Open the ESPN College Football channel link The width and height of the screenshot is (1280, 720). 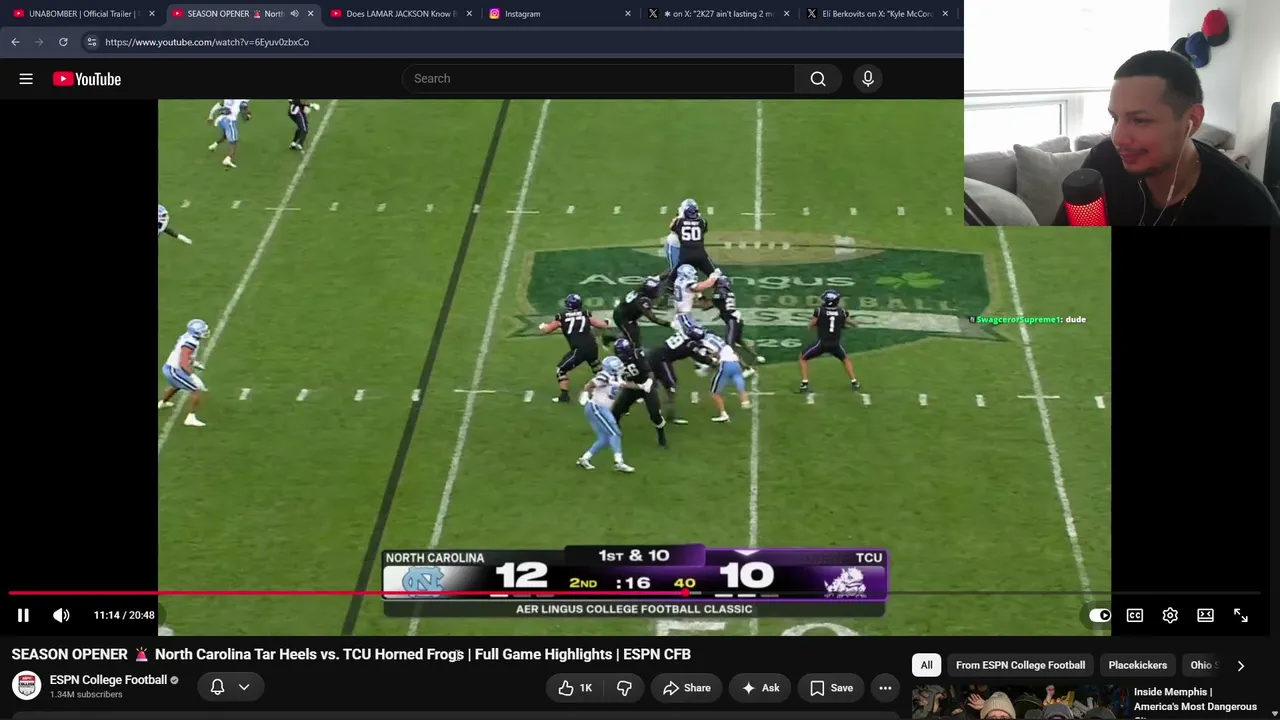pos(108,680)
